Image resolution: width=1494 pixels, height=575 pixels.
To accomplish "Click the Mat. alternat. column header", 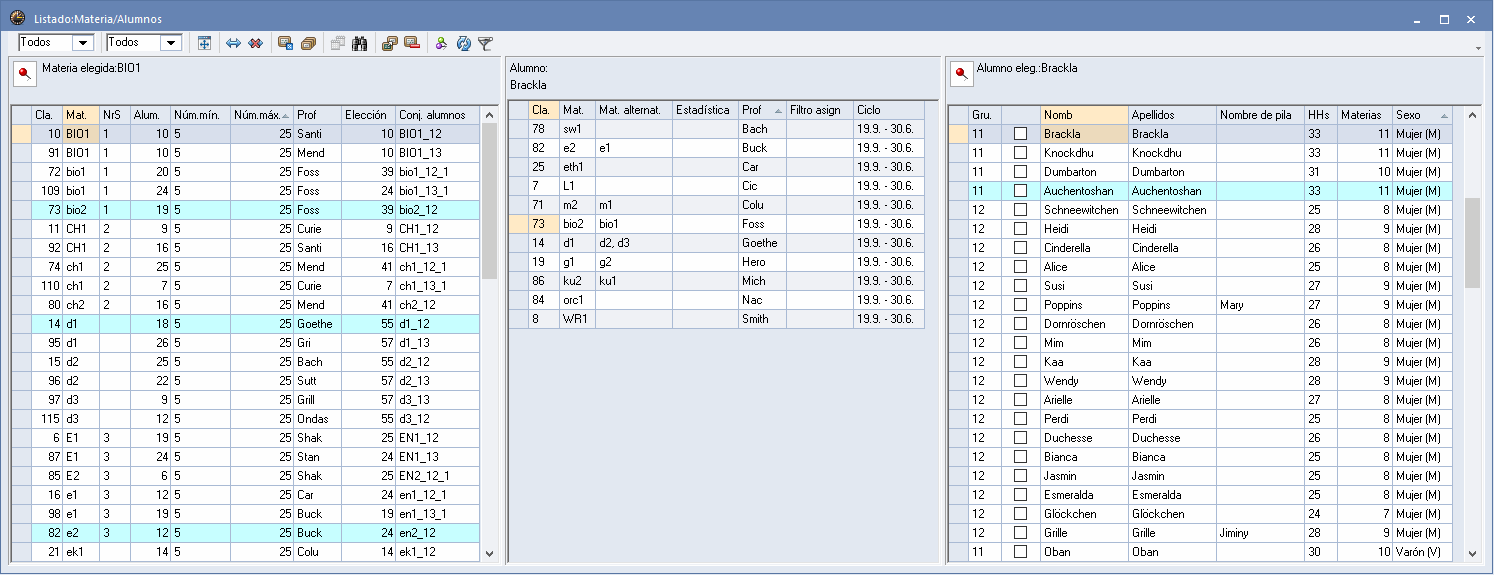I will [633, 110].
